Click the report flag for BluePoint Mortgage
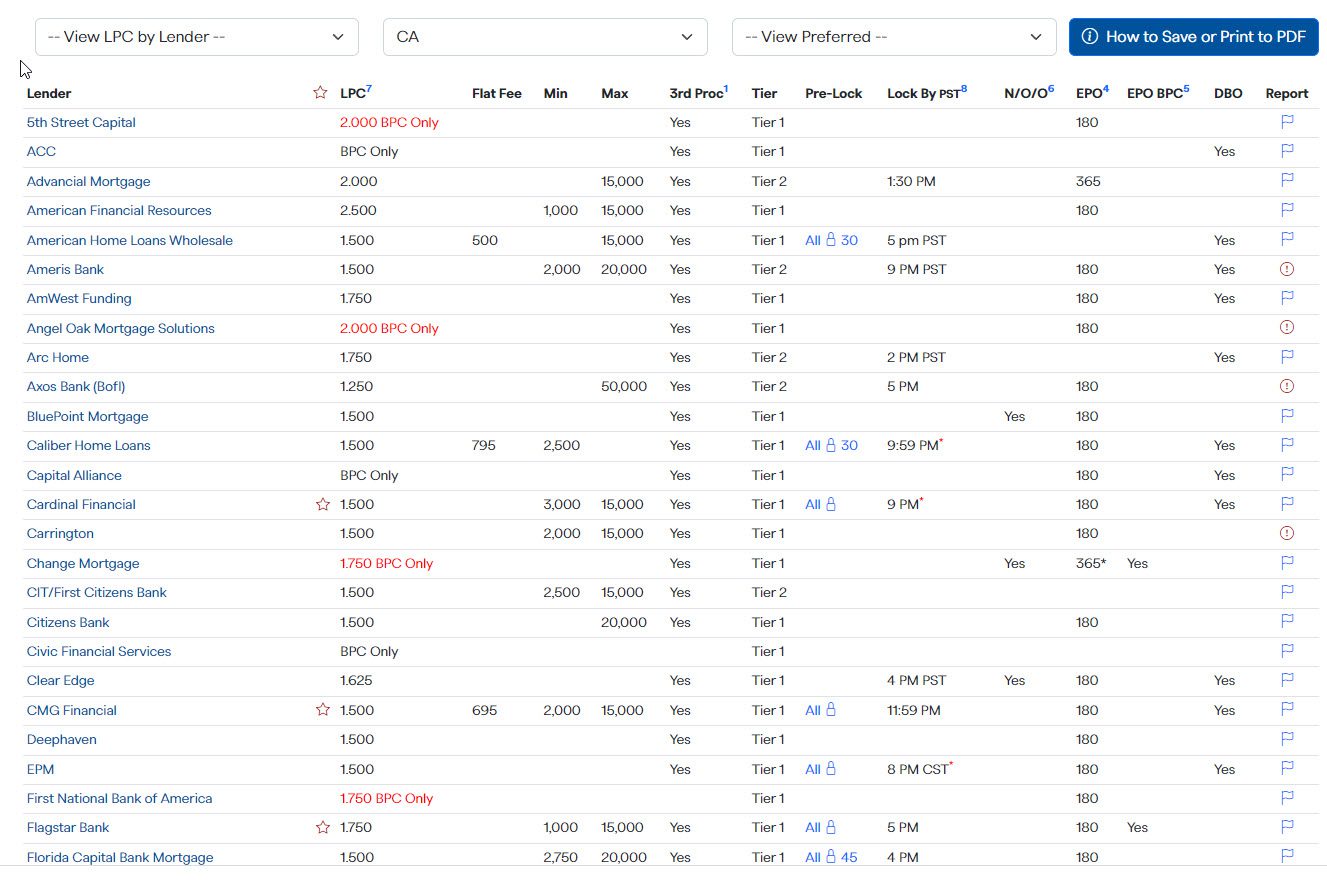 (x=1287, y=416)
